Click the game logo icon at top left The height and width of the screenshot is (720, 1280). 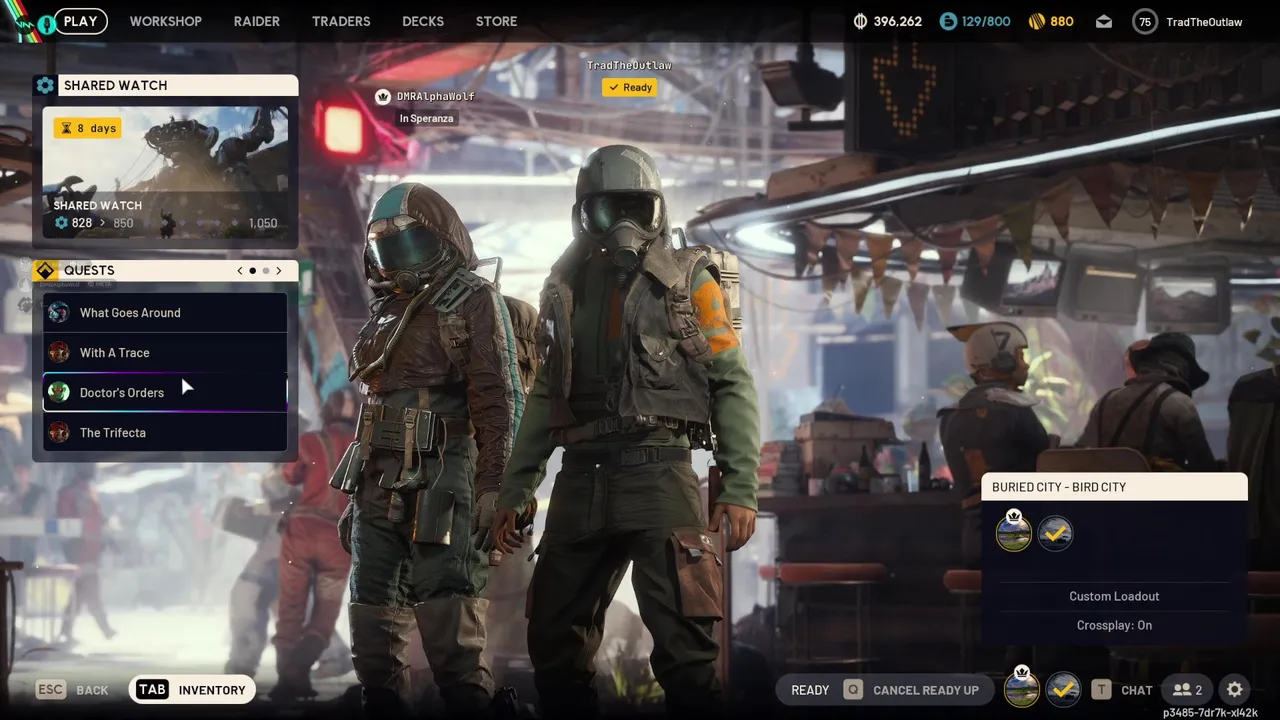tap(27, 23)
